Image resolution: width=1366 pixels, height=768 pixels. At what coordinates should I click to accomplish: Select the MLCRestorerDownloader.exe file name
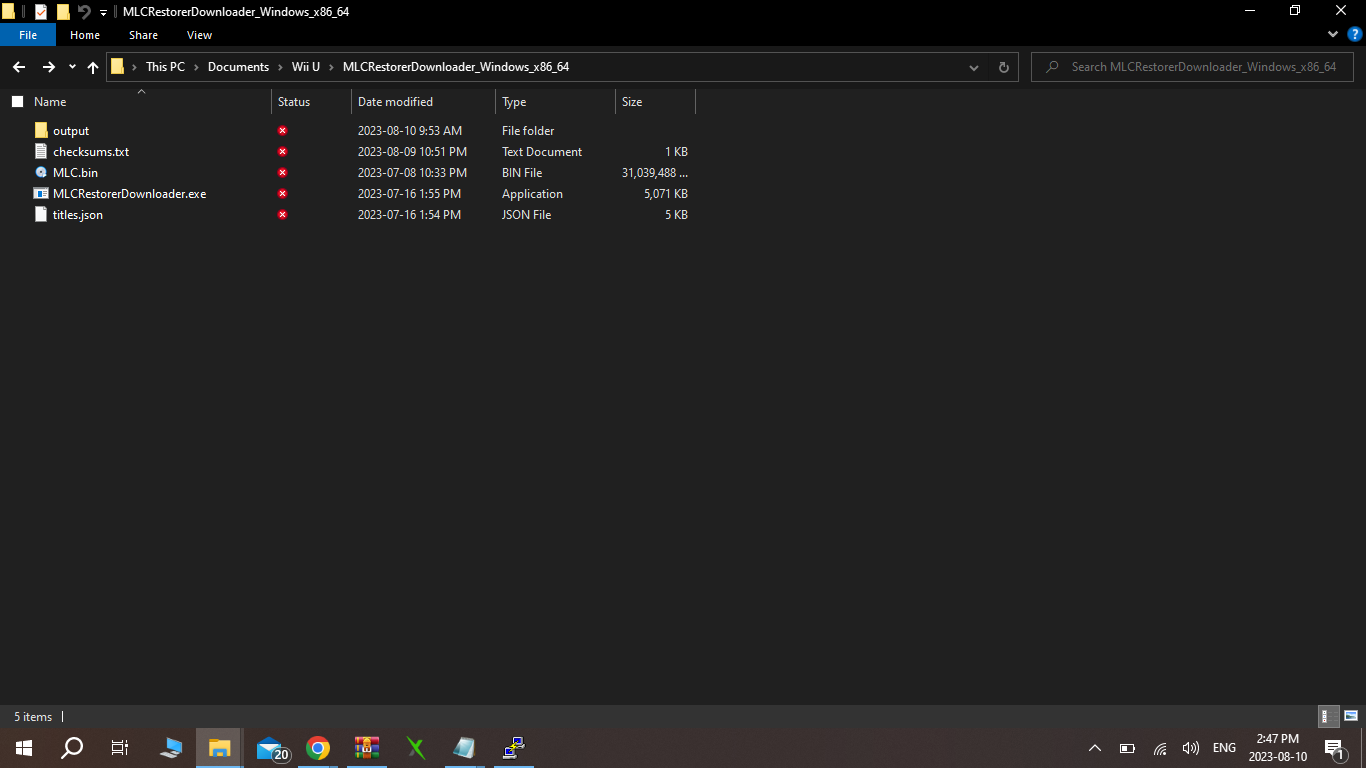130,194
